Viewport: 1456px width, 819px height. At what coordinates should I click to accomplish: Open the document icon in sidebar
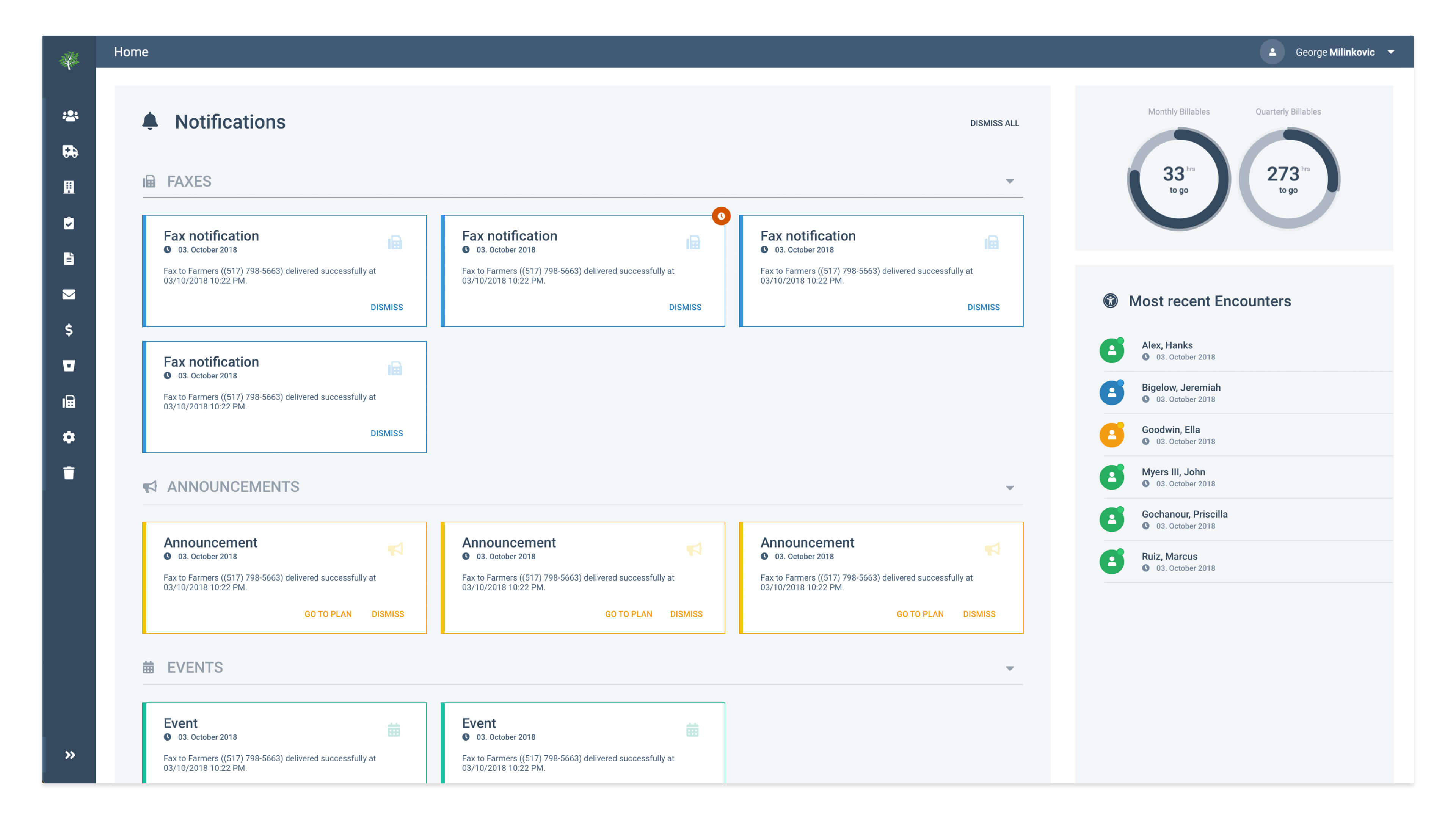tap(69, 258)
